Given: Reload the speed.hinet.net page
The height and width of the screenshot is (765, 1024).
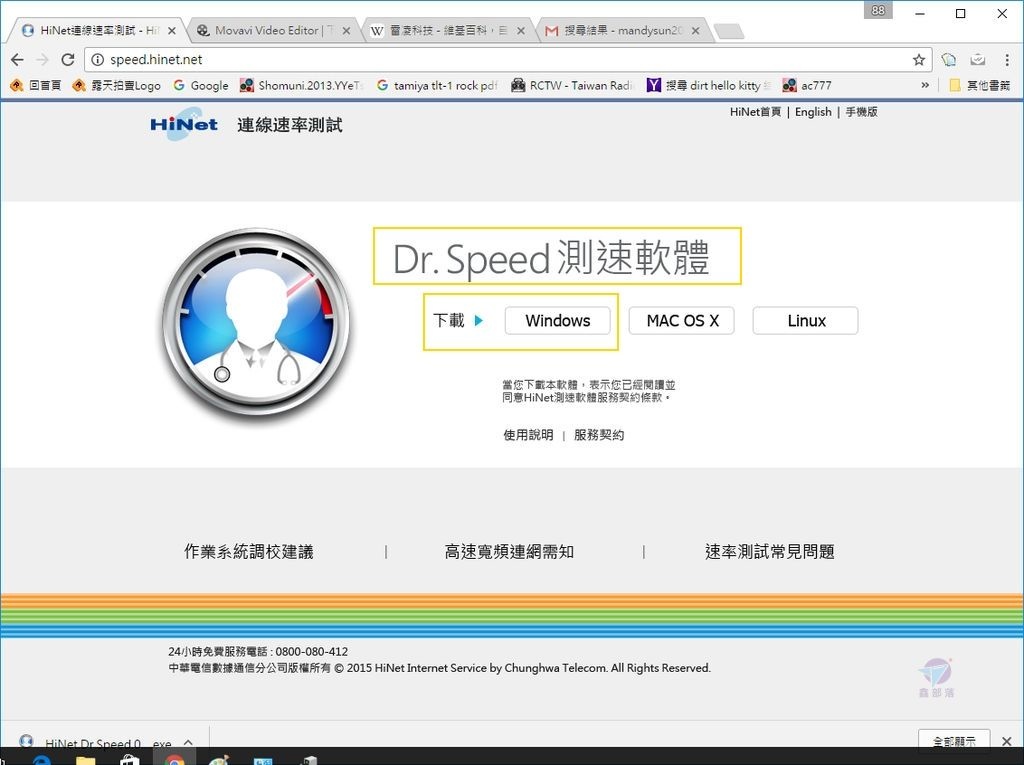Looking at the screenshot, I should (68, 59).
